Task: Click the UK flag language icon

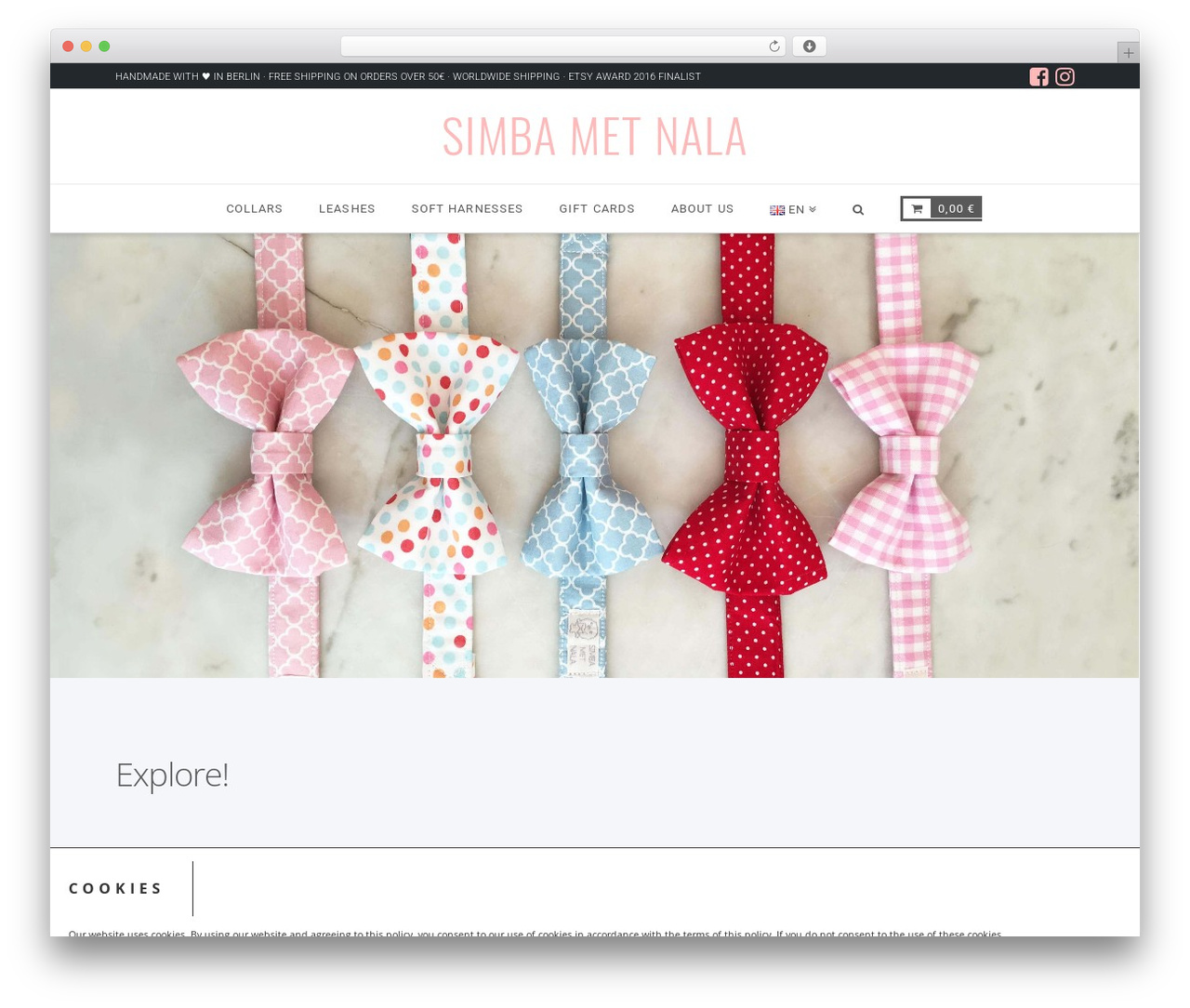Action: click(x=777, y=210)
